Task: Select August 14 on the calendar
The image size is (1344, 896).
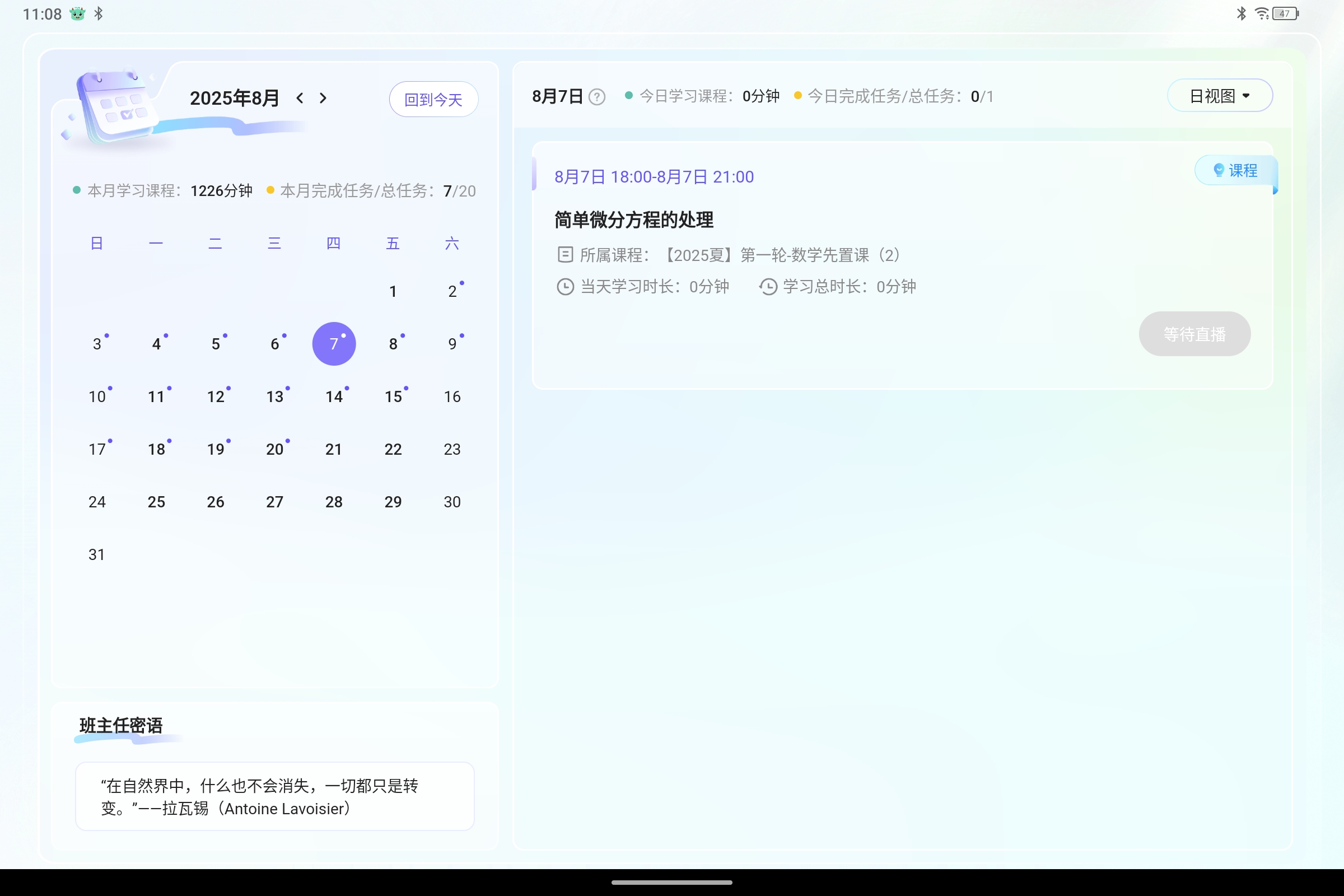Action: click(x=334, y=396)
